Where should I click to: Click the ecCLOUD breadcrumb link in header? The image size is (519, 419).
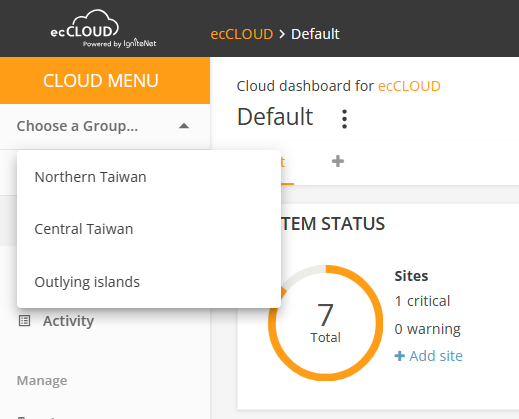point(242,34)
